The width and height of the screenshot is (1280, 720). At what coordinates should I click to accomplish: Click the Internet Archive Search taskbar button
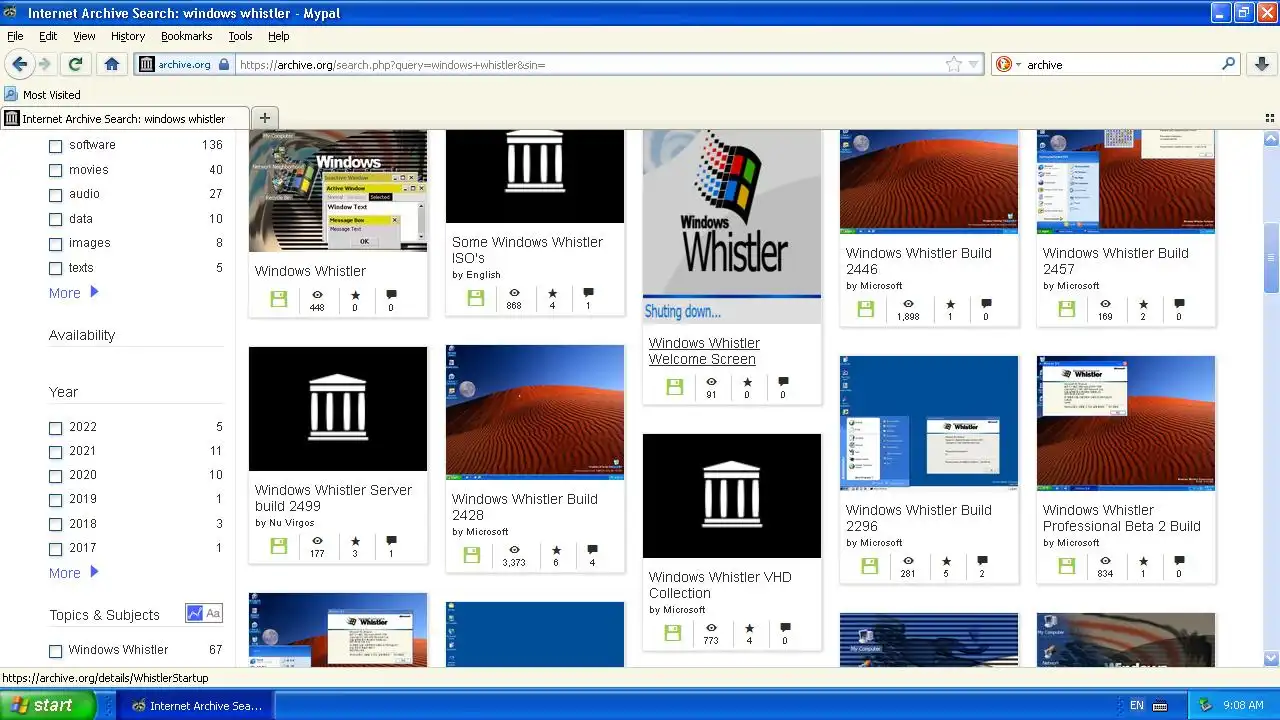point(197,705)
